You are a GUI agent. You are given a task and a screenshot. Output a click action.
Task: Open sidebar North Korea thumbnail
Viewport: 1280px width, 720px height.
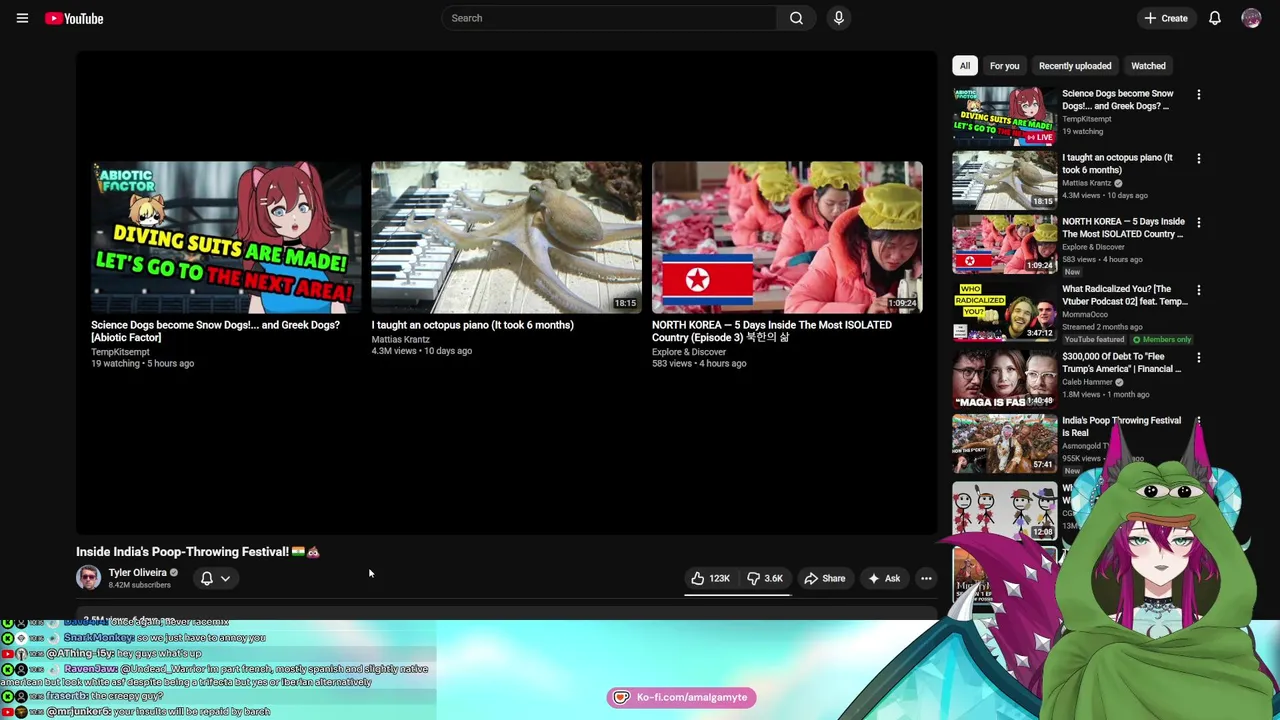point(1004,244)
